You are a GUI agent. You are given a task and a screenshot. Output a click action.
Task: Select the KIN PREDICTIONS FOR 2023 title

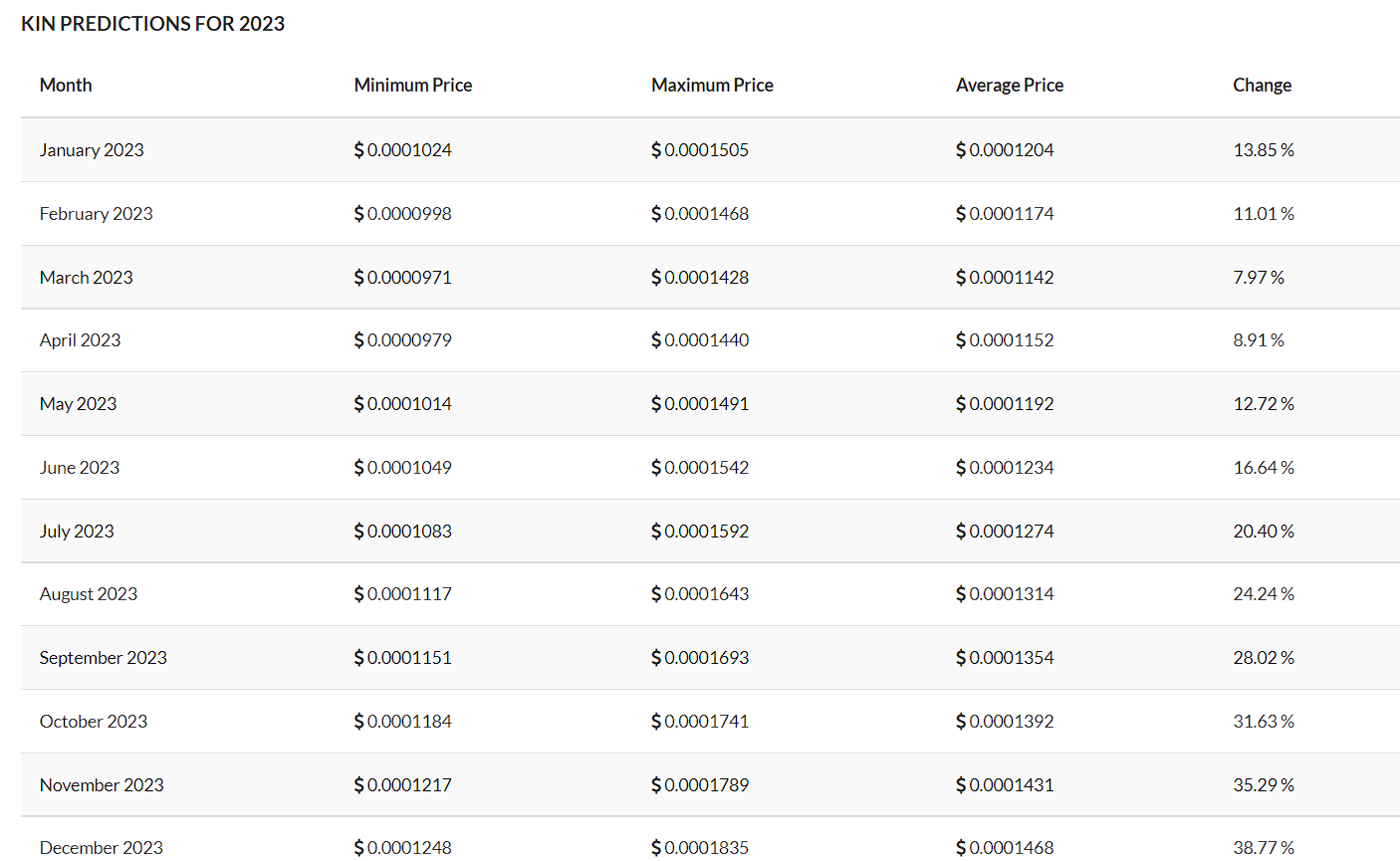click(152, 23)
